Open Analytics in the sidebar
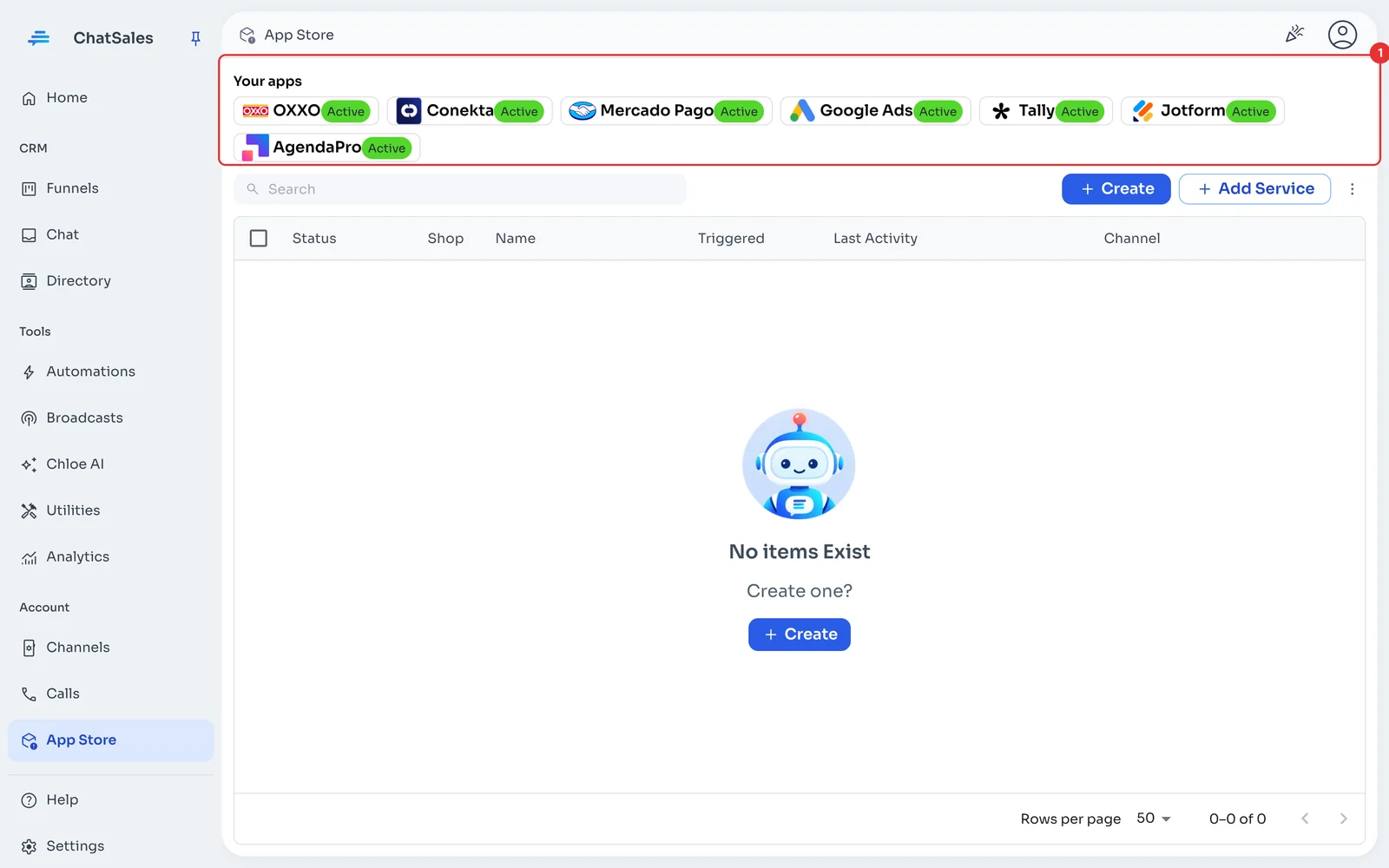Viewport: 1389px width, 868px height. coord(111,557)
